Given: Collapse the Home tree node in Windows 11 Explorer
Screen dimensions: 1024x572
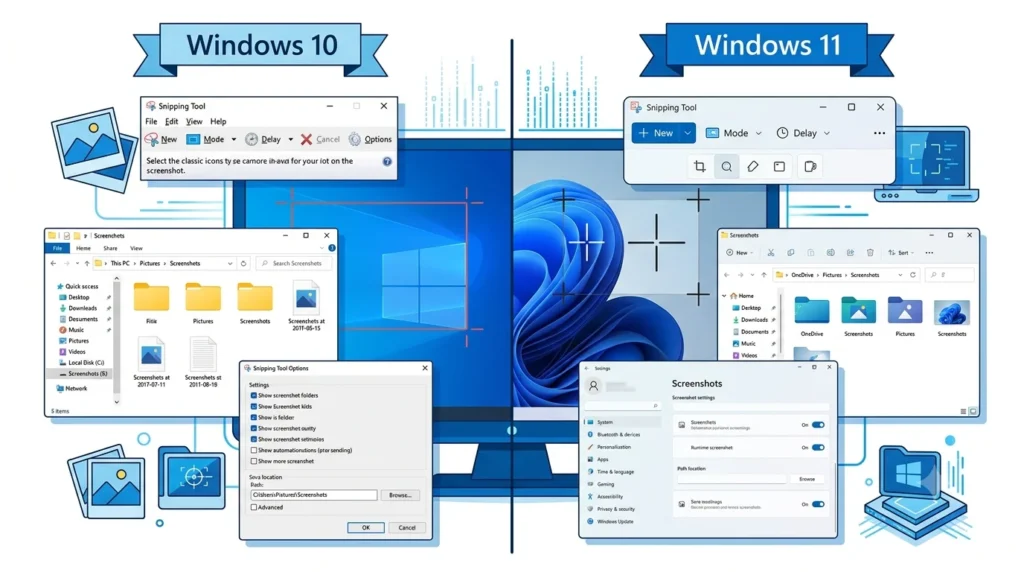Looking at the screenshot, I should pyautogui.click(x=724, y=296).
